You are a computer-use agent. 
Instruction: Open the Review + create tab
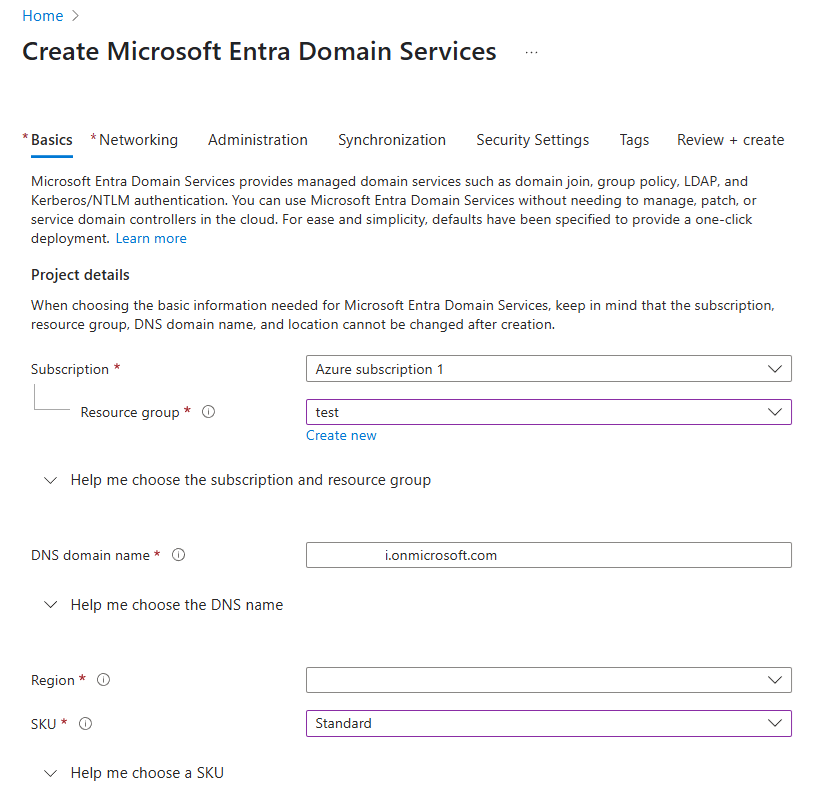(x=730, y=140)
